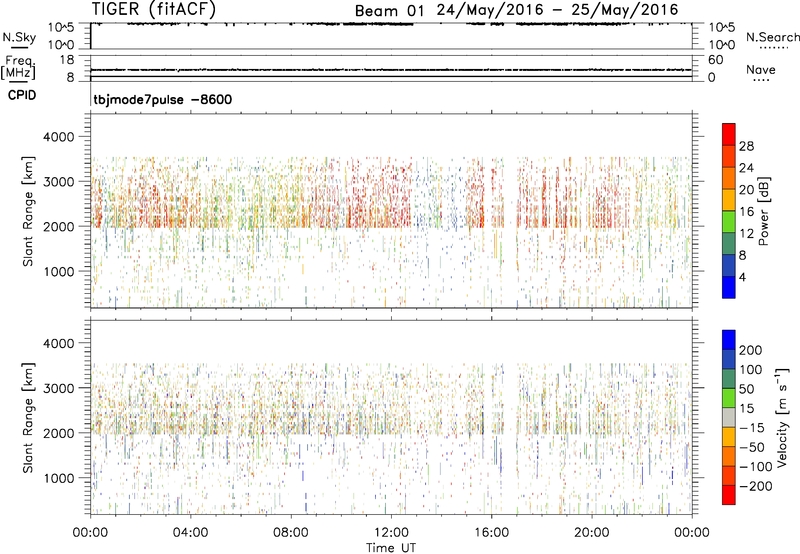Click "10^0" tick on the N.Search axis
Image resolution: width=800 pixels, height=554 pixels.
721,45
